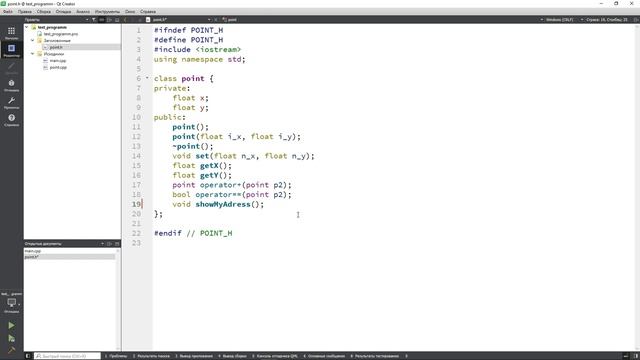Open the kit selector monitor icon
640x360 pixels.
pos(11,302)
